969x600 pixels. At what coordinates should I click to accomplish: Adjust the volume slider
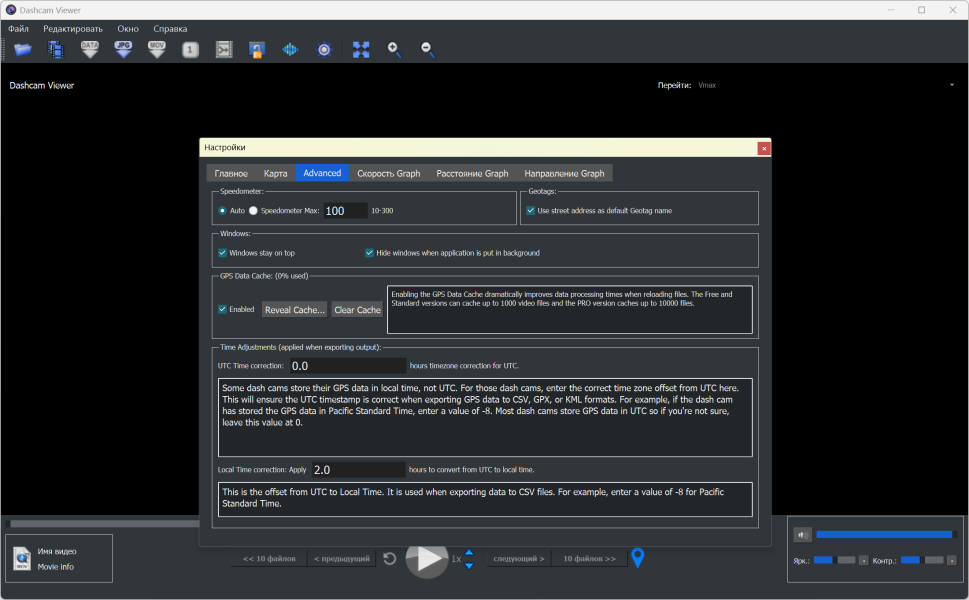click(884, 534)
